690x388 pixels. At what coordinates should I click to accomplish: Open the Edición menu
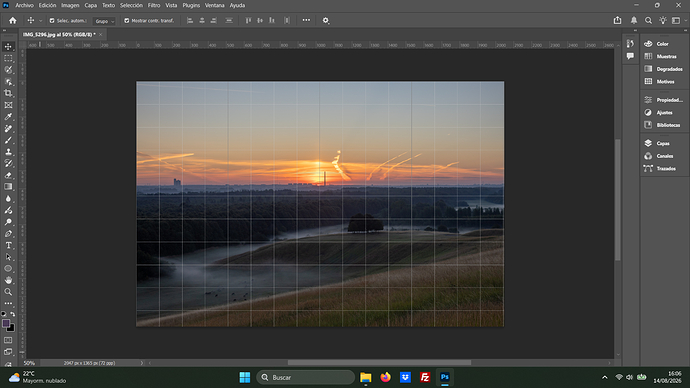click(x=47, y=5)
